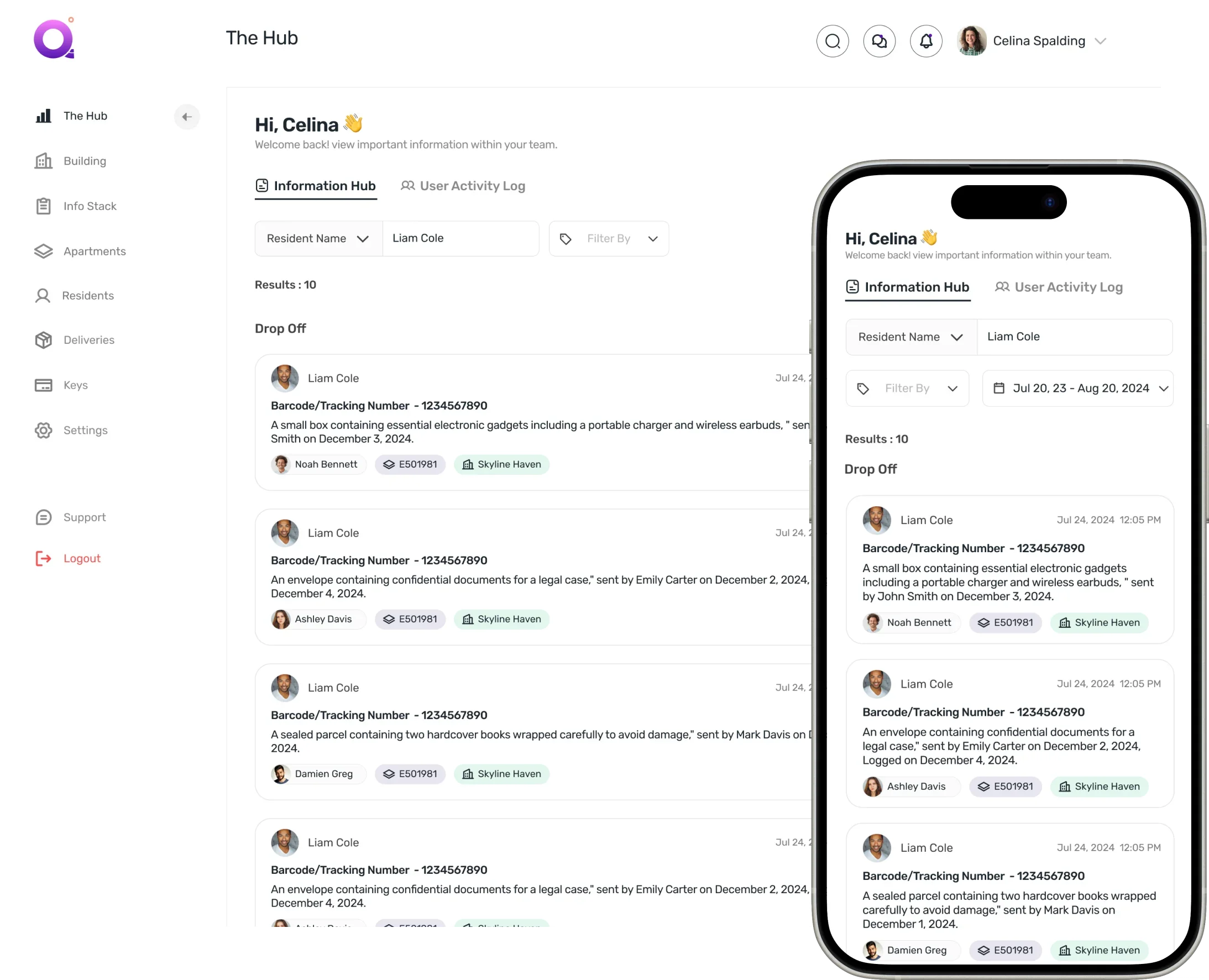The width and height of the screenshot is (1209, 980).
Task: Open Settings gear in sidebar
Action: coord(85,430)
